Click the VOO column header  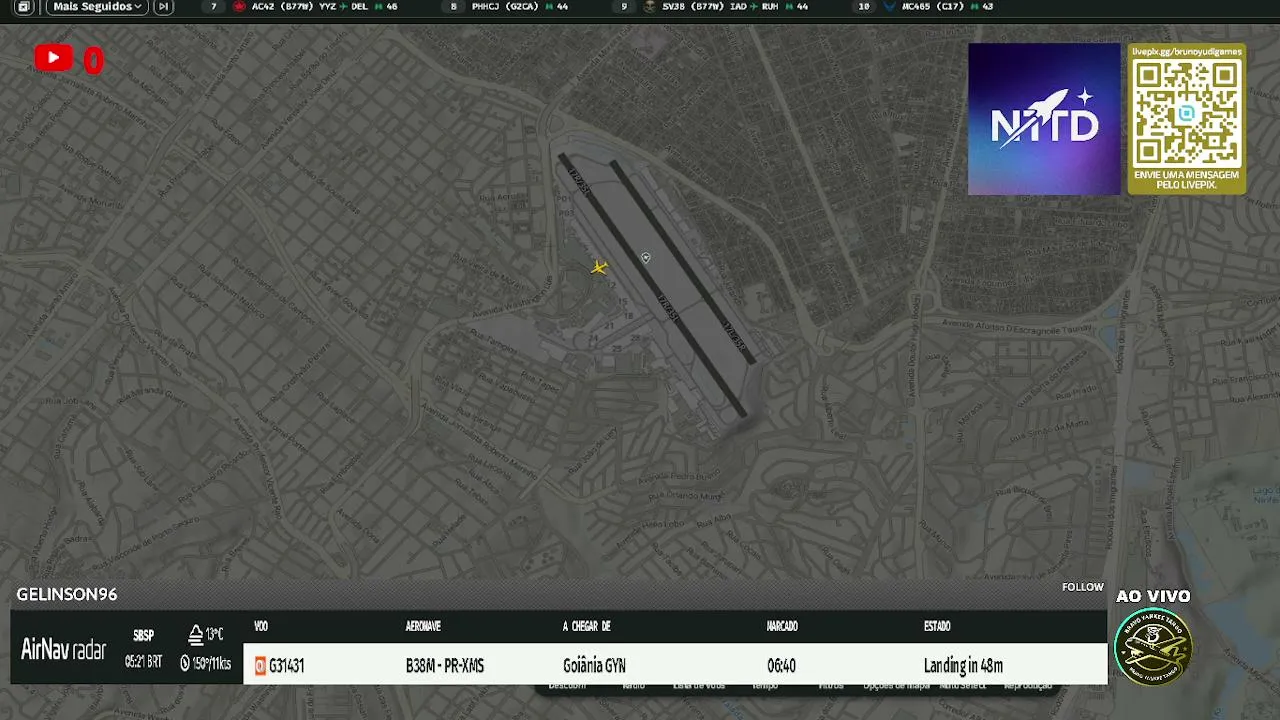point(261,627)
